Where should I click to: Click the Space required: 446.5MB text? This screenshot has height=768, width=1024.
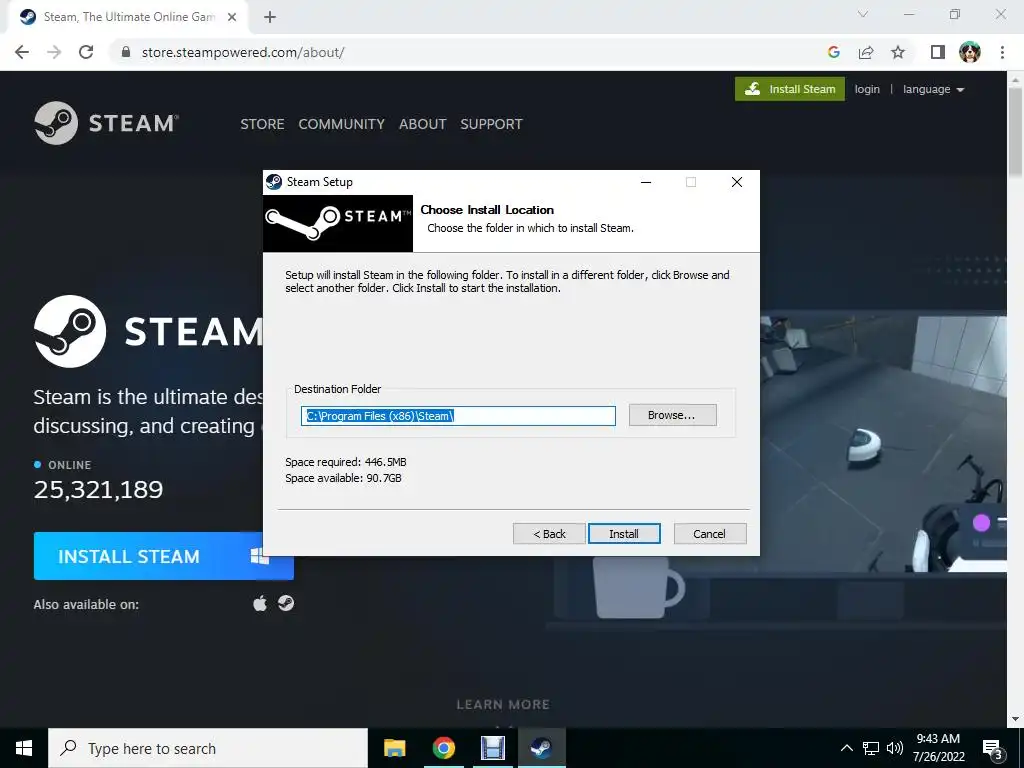tap(345, 462)
